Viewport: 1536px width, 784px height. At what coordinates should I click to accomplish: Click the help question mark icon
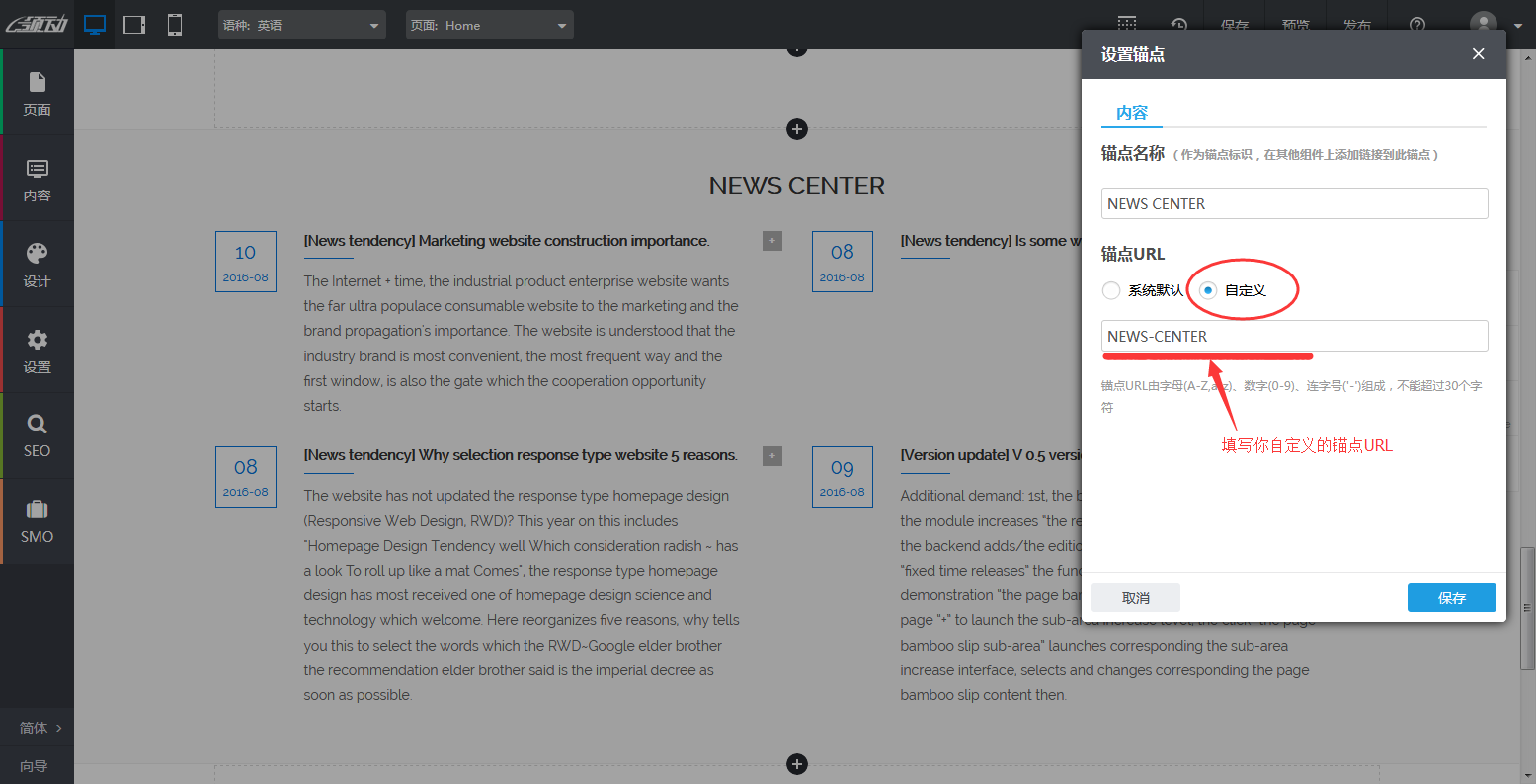coord(1417,25)
